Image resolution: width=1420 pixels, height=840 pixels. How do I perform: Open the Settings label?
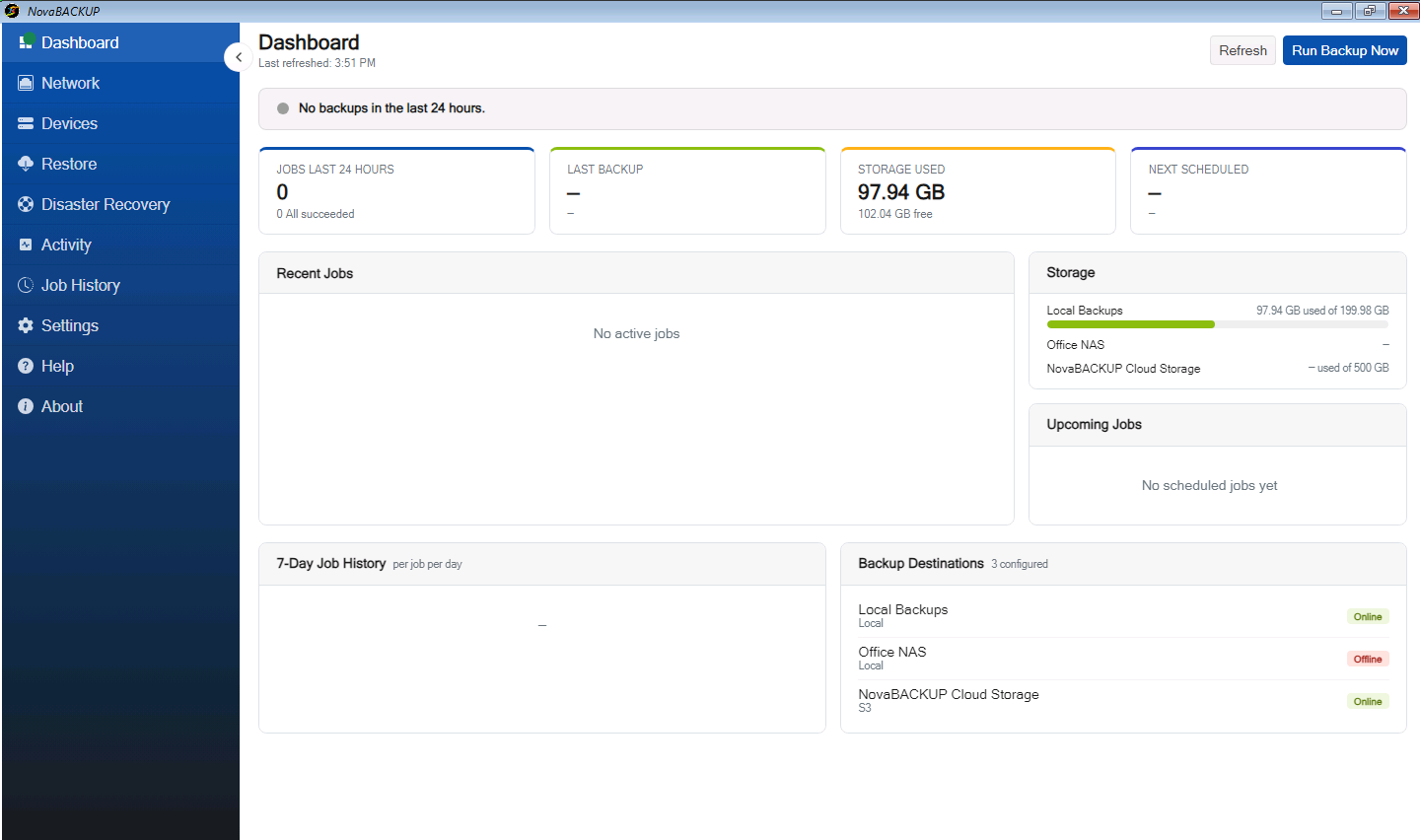(70, 325)
